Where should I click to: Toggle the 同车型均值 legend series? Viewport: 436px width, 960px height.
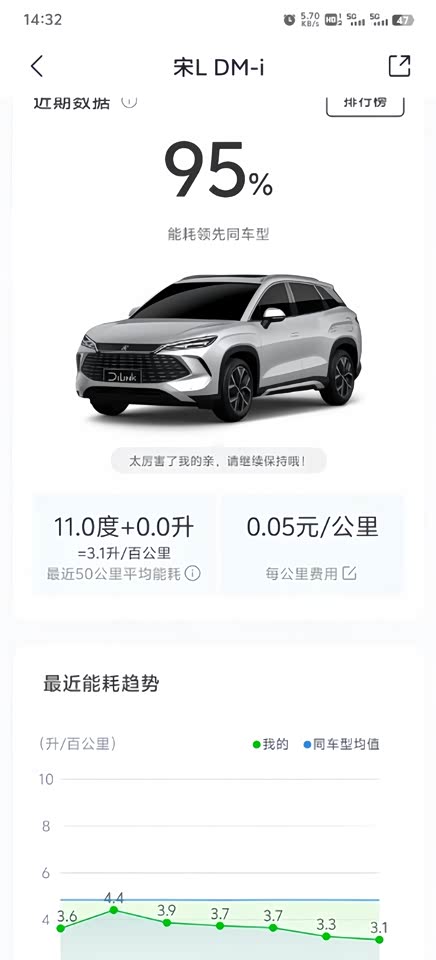[341, 744]
